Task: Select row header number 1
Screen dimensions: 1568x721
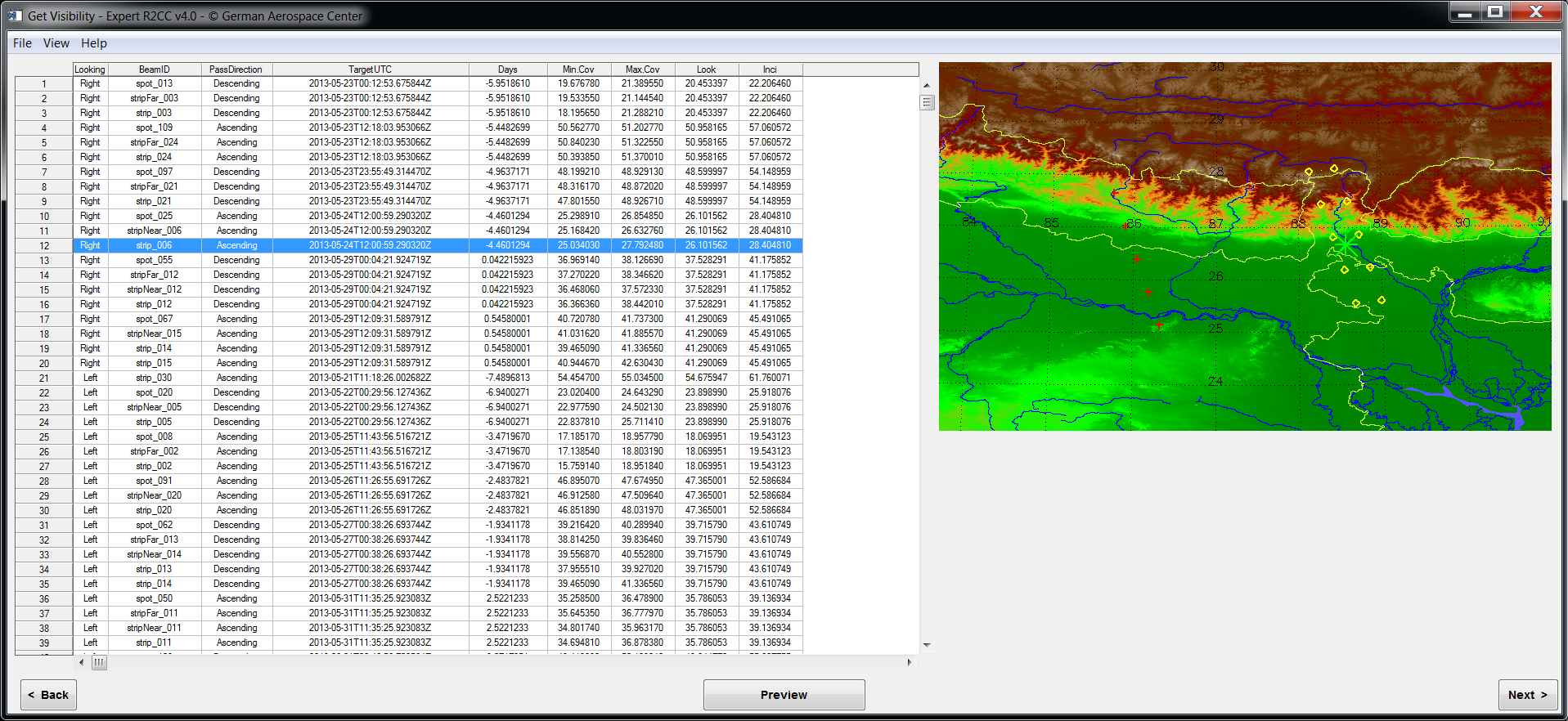Action: coord(44,84)
